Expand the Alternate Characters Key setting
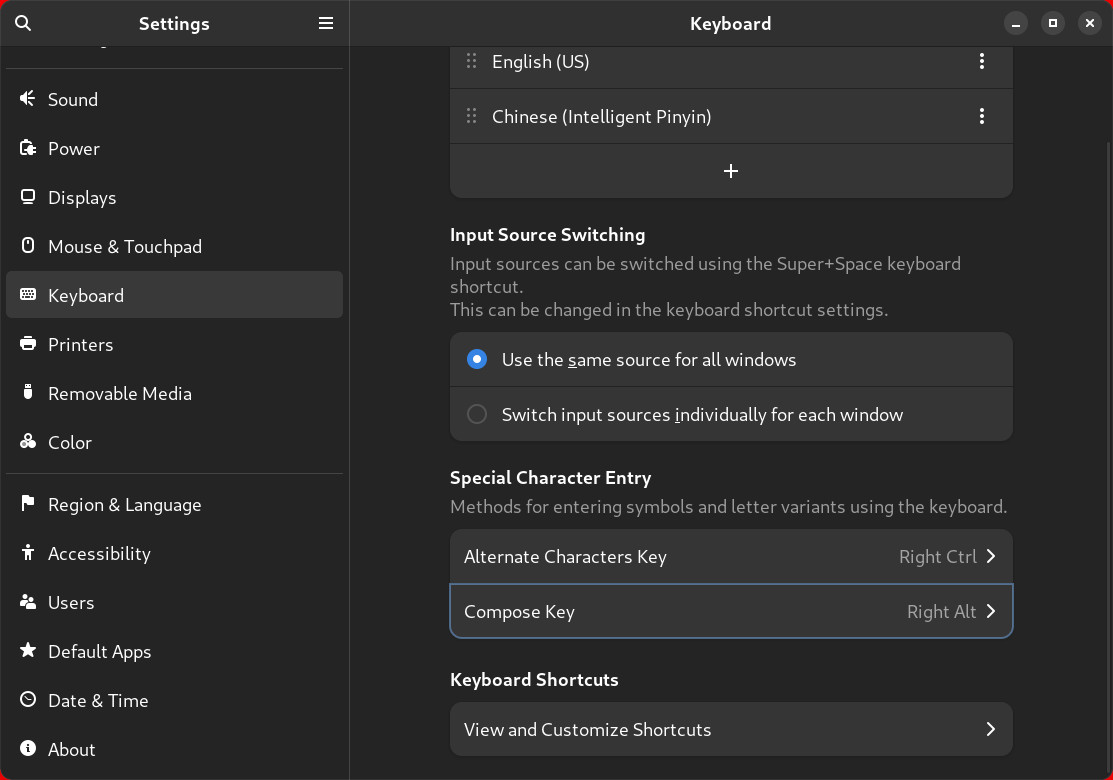The width and height of the screenshot is (1113, 780). click(731, 556)
